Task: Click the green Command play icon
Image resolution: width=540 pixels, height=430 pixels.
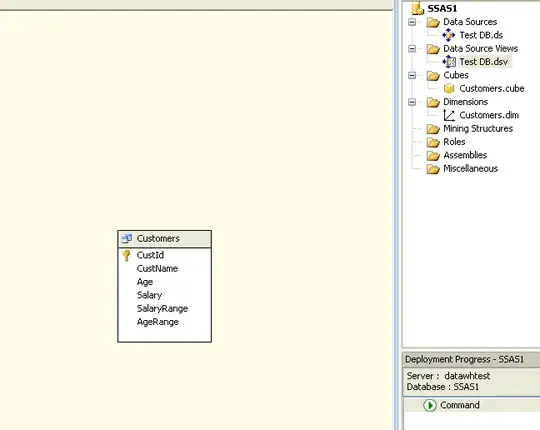Action: [x=430, y=405]
